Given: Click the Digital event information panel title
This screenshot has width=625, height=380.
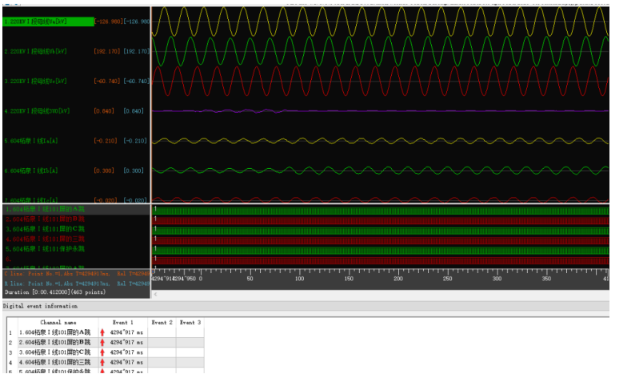Looking at the screenshot, I should (x=40, y=306).
